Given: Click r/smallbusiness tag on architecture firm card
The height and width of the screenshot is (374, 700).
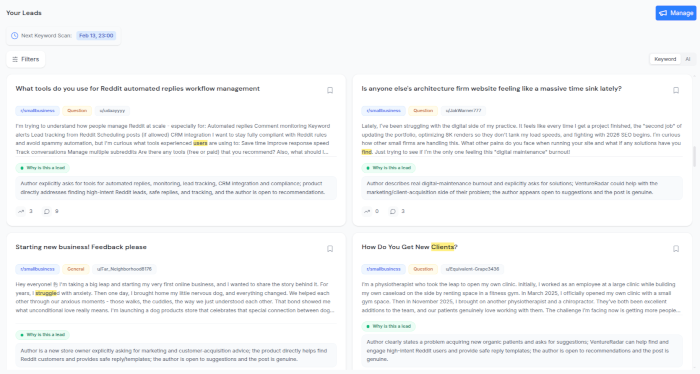Looking at the screenshot, I should tap(383, 110).
